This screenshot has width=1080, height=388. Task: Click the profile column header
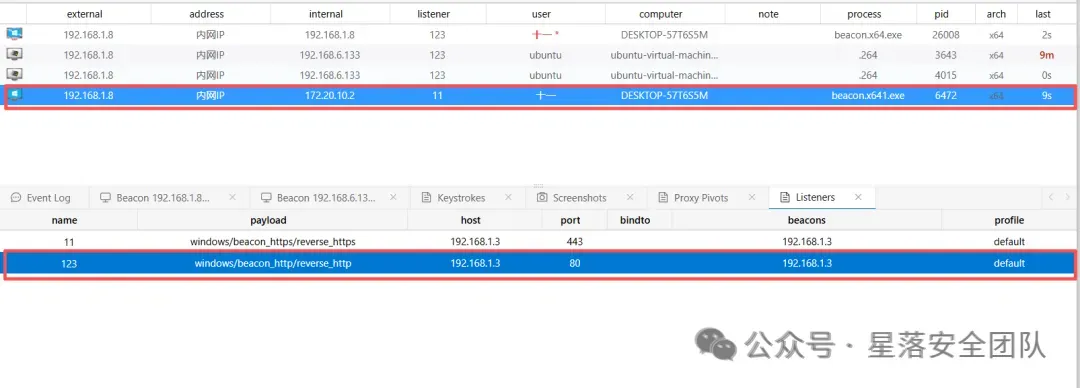[x=1009, y=221]
